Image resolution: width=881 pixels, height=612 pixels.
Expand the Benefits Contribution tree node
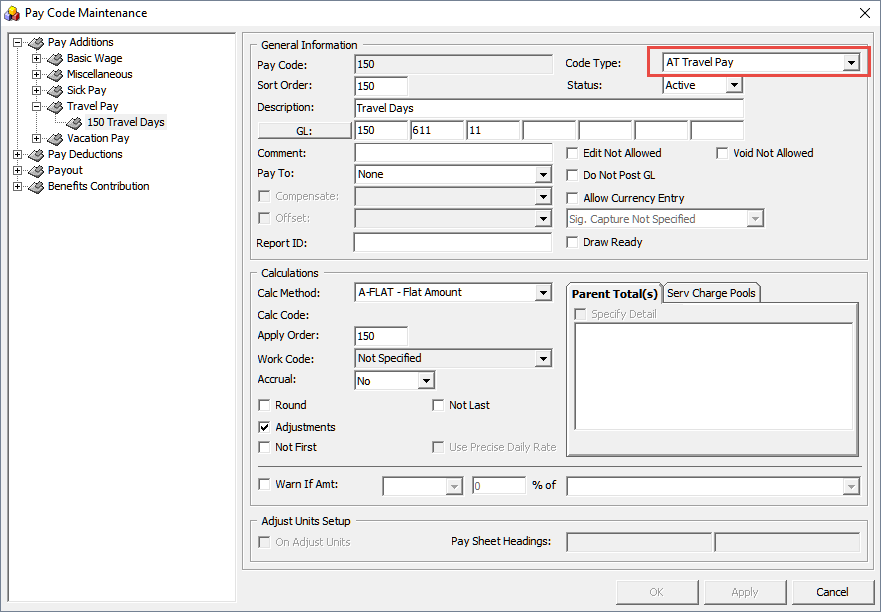17,186
